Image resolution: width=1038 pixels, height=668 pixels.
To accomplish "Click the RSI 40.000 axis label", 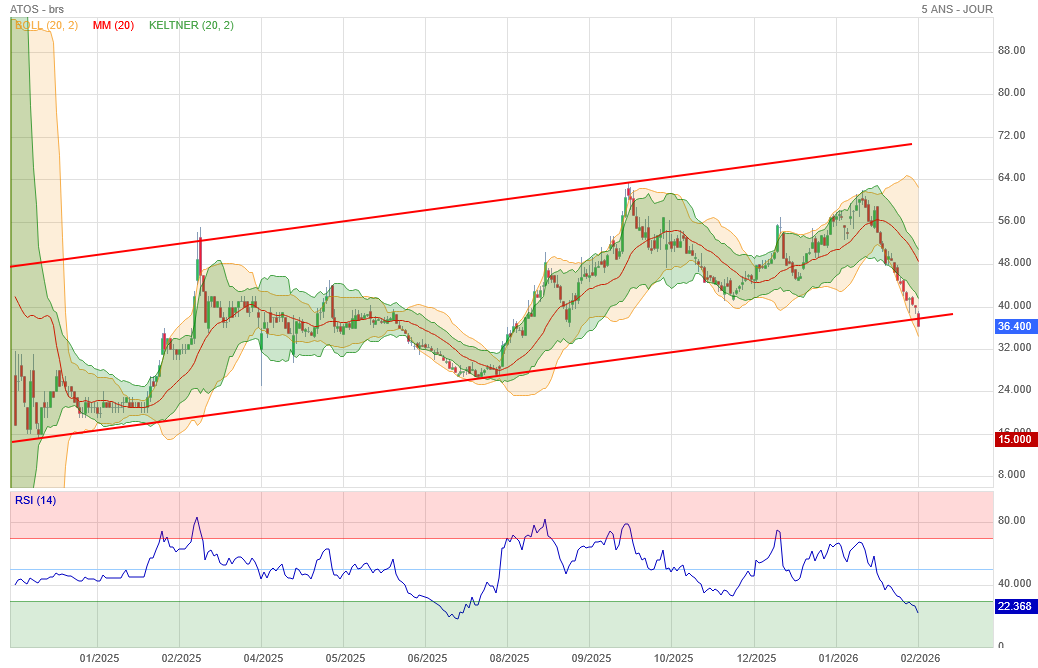I will 1014,584.
